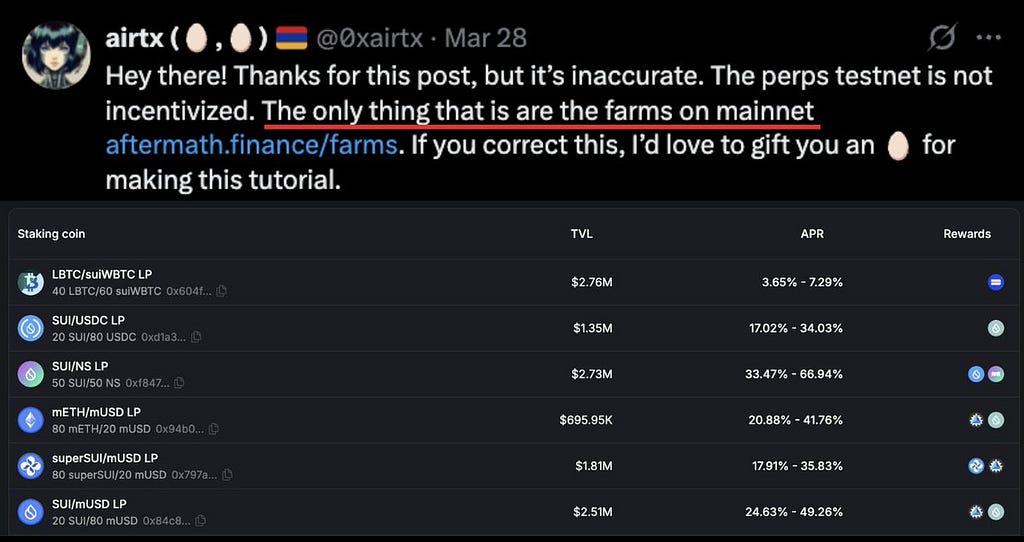Open the superSUI/mUSD LP pool icon

tap(31, 466)
